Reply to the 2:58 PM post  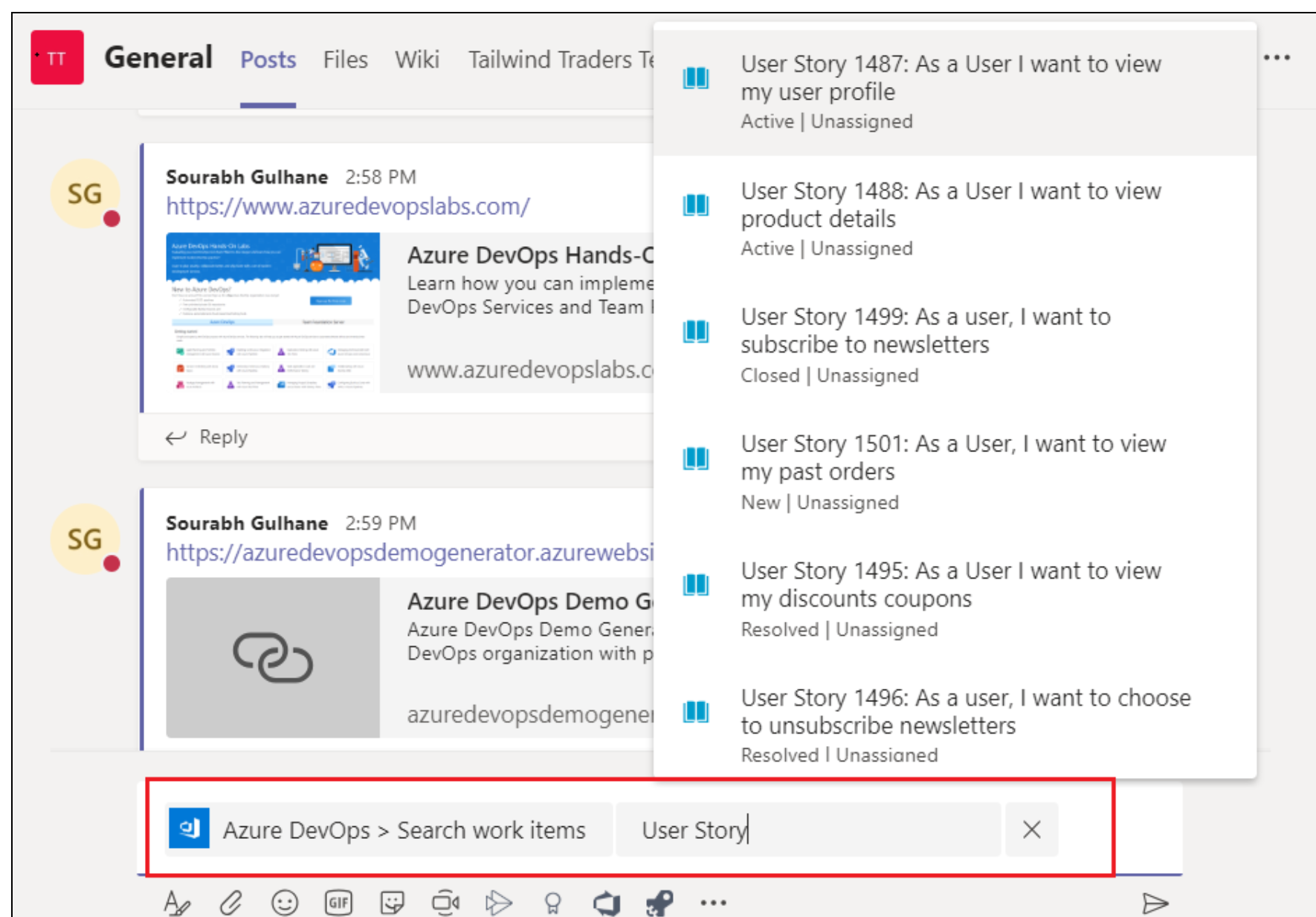point(207,437)
